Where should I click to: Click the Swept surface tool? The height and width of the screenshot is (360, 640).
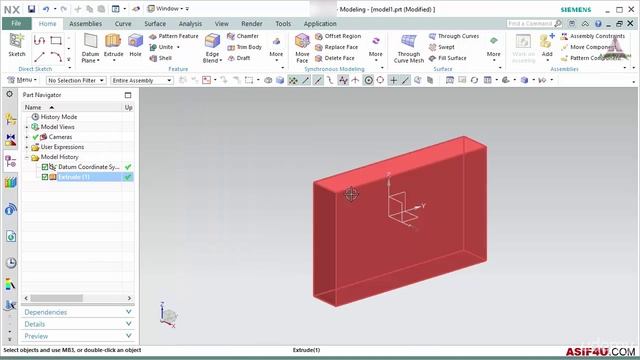tap(442, 47)
